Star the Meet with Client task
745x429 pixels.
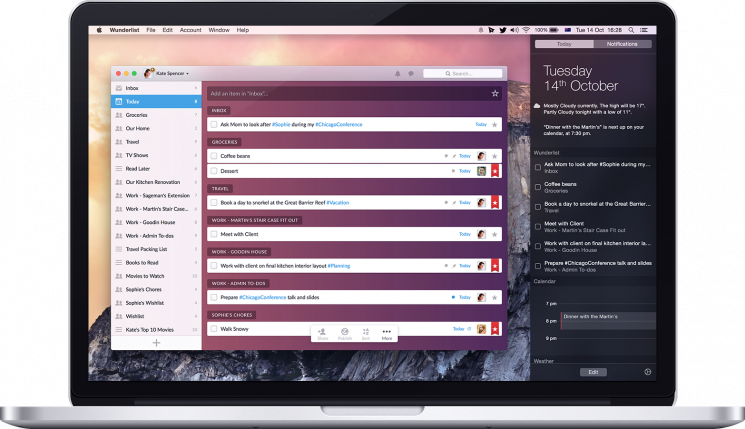click(495, 234)
